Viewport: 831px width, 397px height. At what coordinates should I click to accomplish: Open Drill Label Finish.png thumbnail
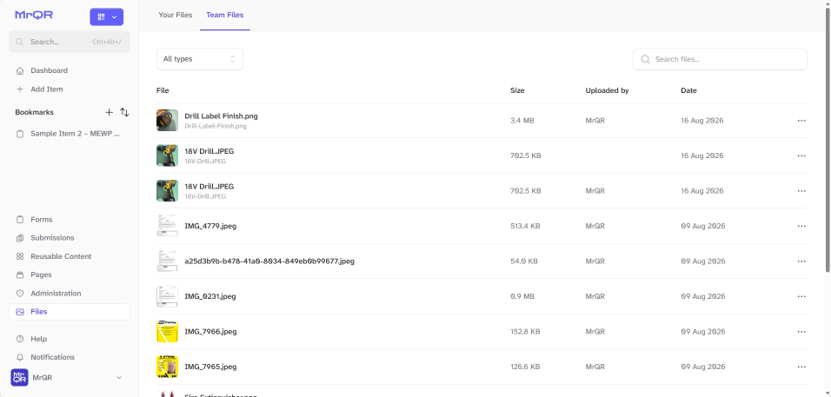pos(167,120)
